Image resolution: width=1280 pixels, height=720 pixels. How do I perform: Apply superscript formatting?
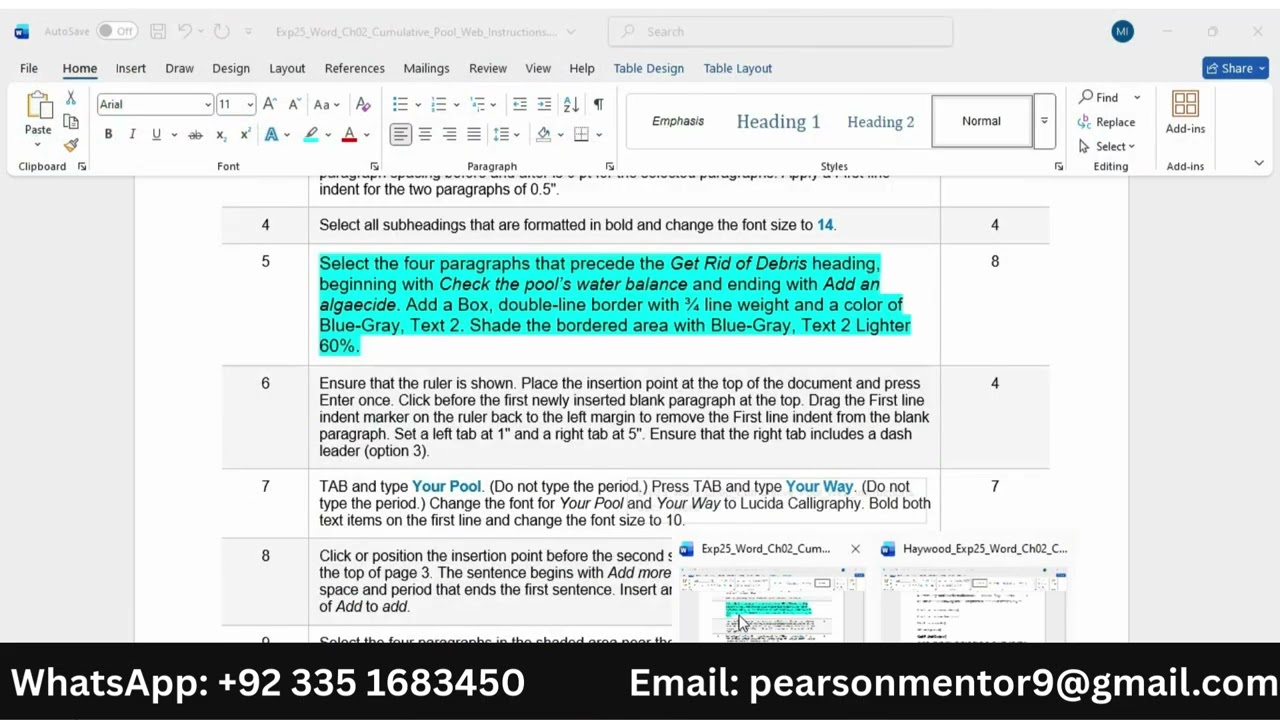click(x=245, y=134)
